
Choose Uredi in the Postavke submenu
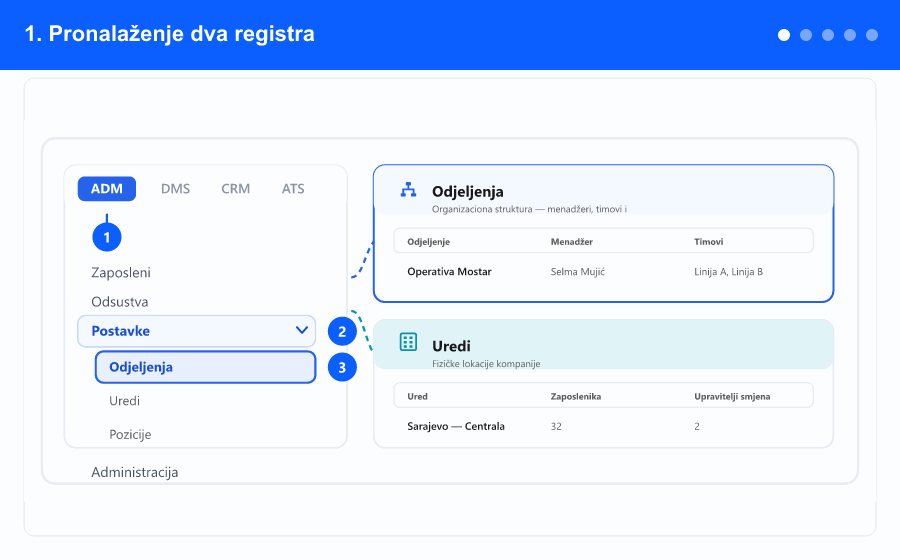(x=125, y=400)
